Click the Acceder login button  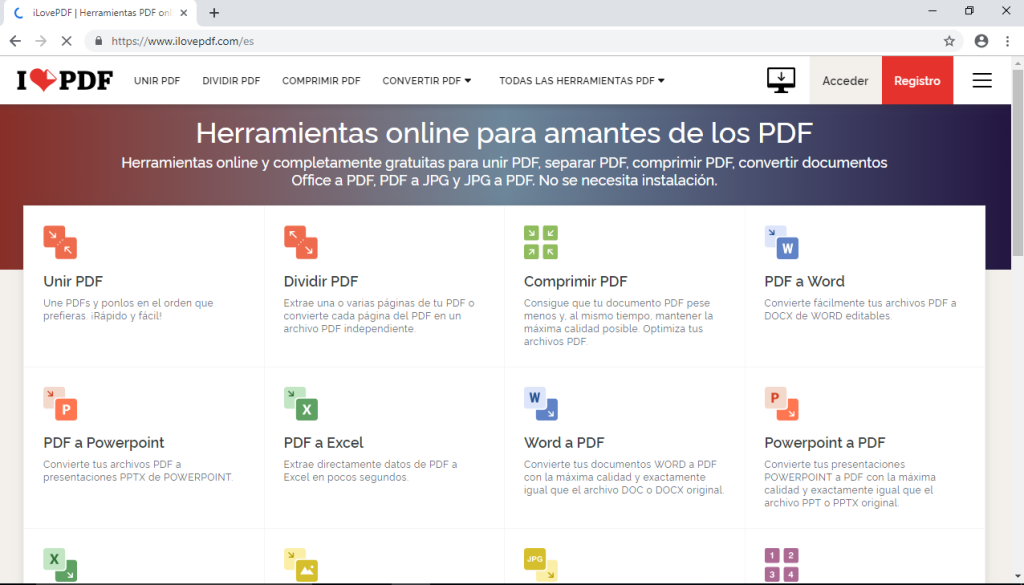click(845, 81)
